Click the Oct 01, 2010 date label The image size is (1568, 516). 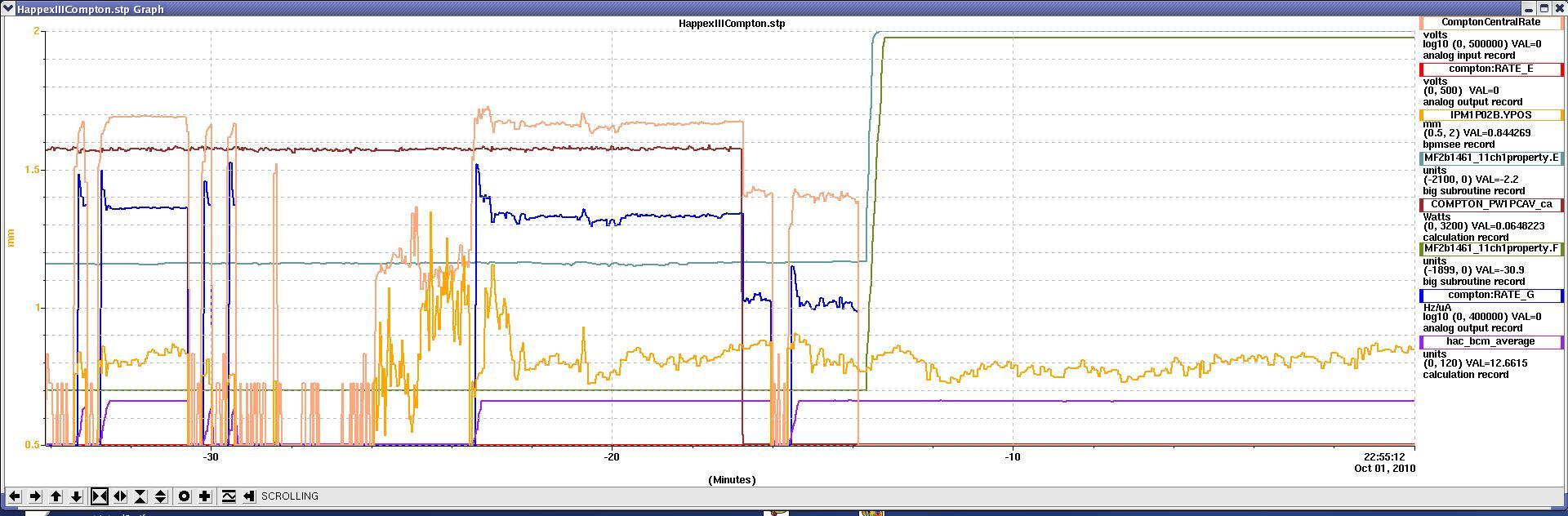(x=1384, y=469)
